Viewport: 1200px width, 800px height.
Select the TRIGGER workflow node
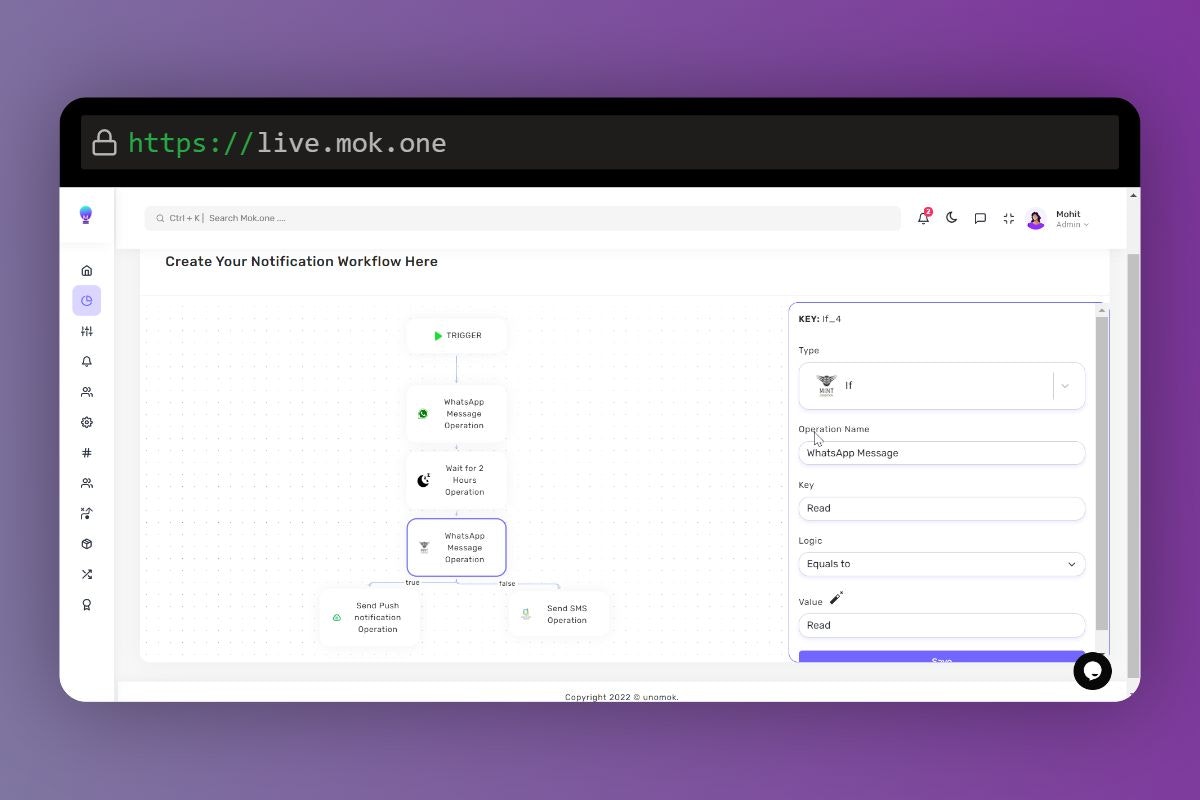point(457,336)
